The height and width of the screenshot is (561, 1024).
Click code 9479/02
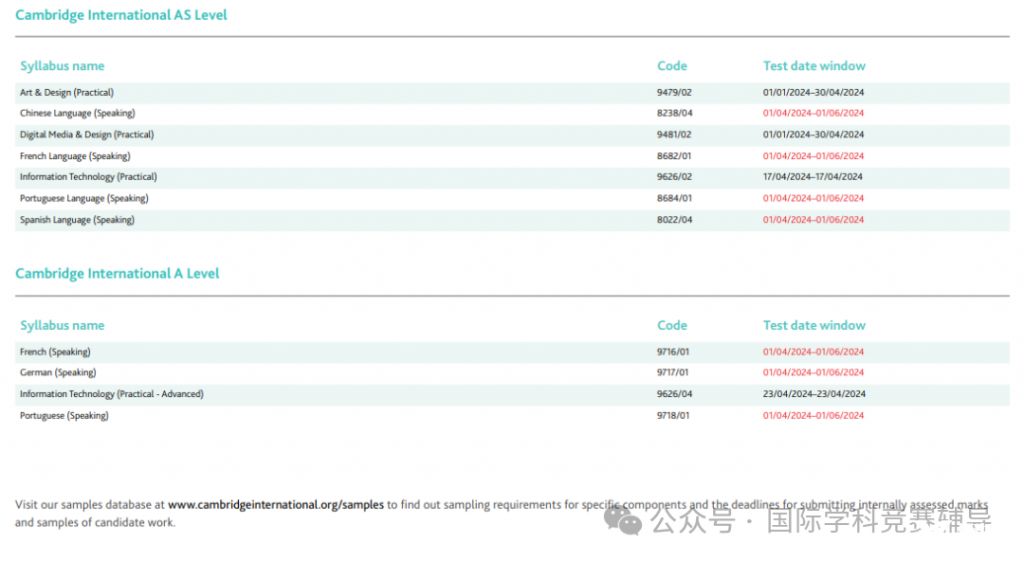[674, 93]
